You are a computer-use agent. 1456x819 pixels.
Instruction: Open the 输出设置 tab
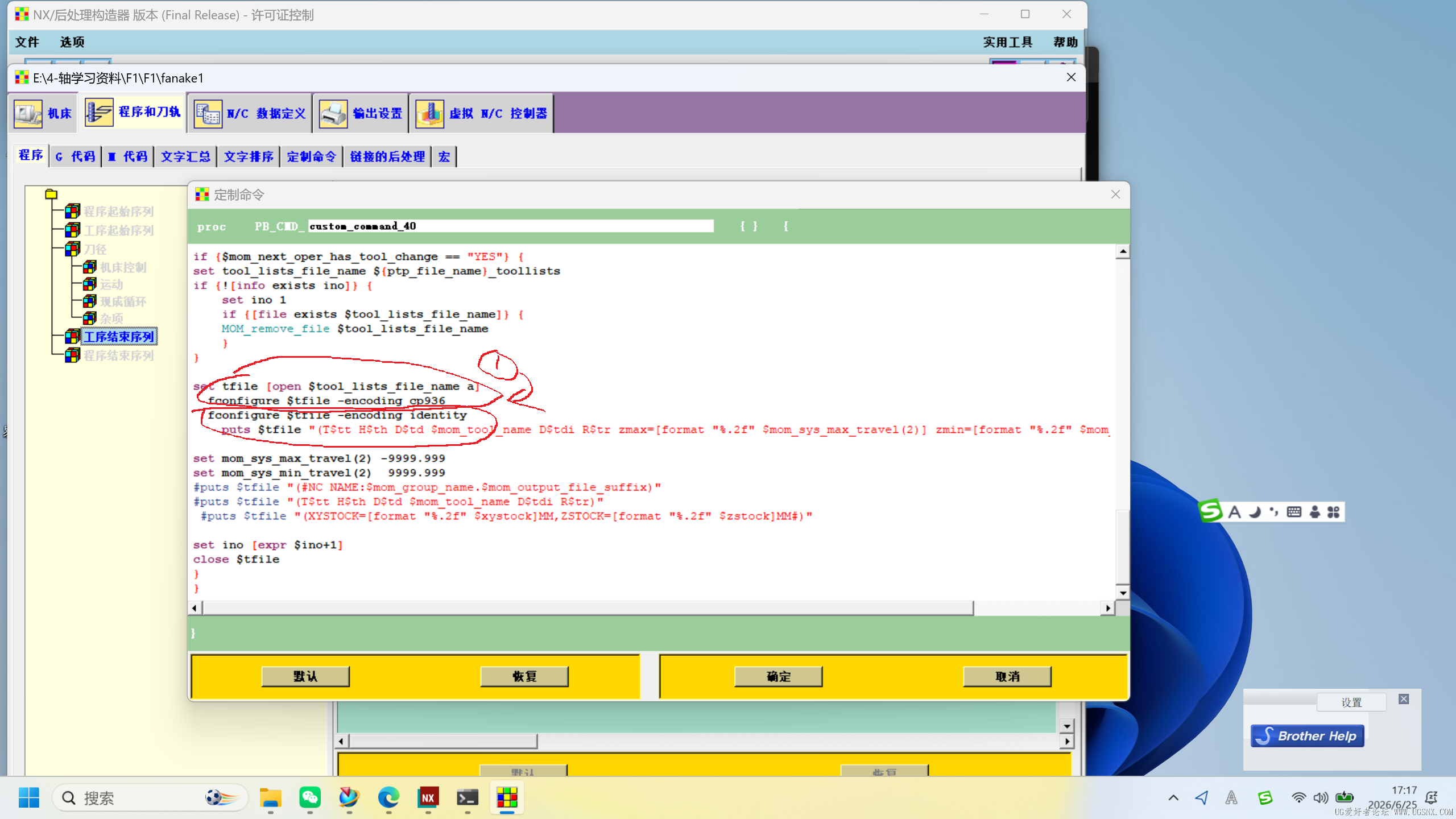click(x=361, y=113)
